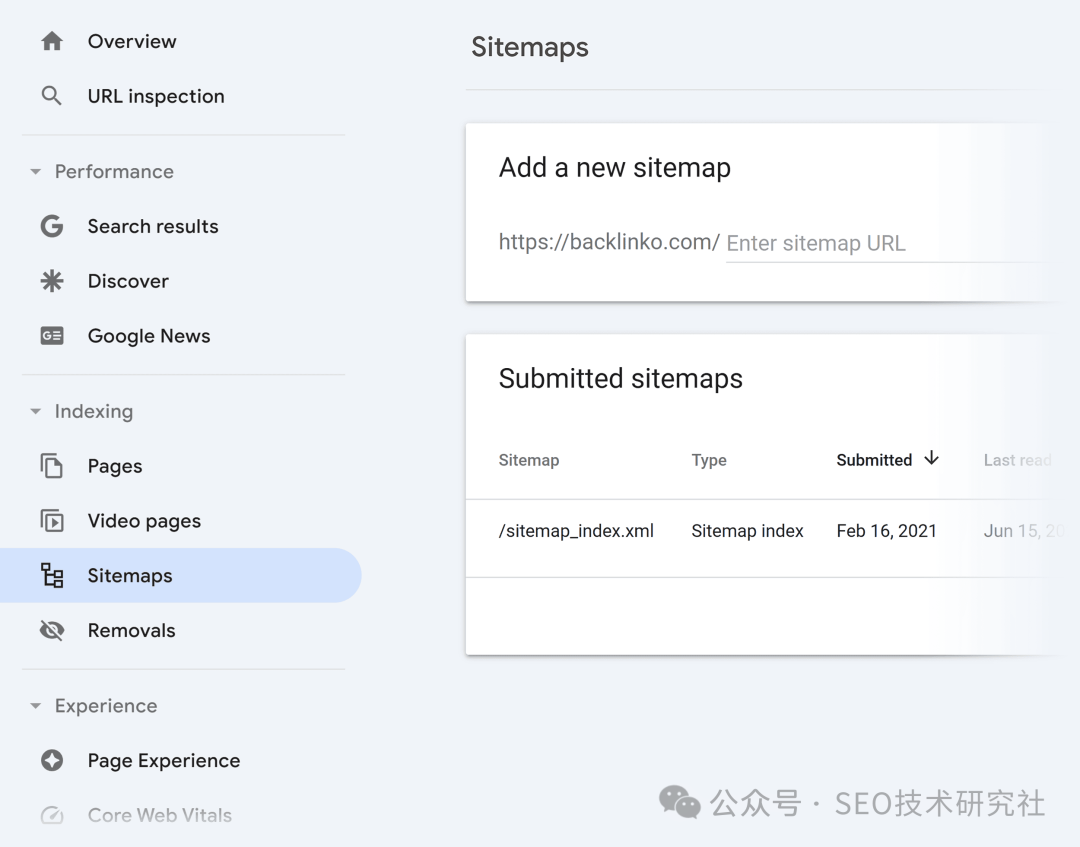Image resolution: width=1080 pixels, height=847 pixels.
Task: Click the Removals crossed-eye icon
Action: pyautogui.click(x=52, y=631)
